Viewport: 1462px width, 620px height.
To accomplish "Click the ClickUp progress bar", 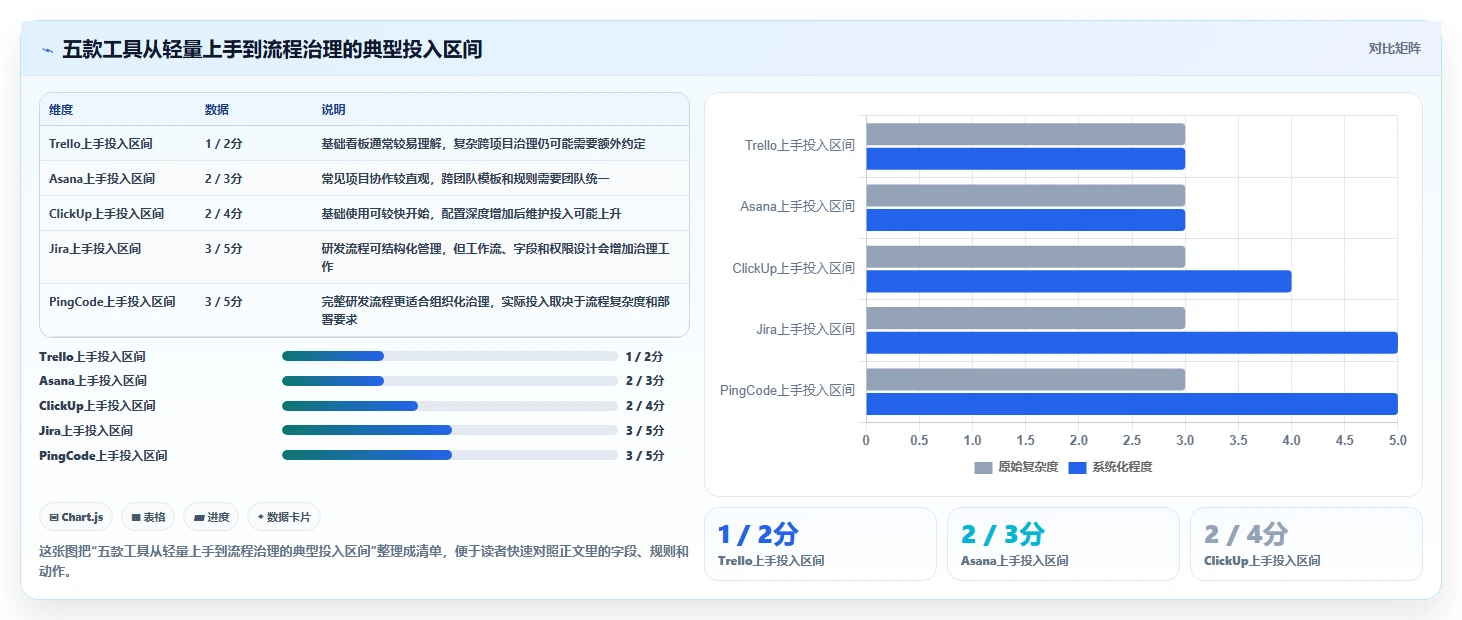I will coord(450,406).
